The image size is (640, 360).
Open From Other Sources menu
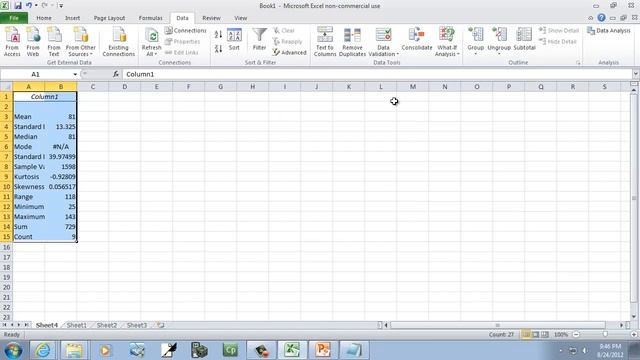[x=80, y=42]
